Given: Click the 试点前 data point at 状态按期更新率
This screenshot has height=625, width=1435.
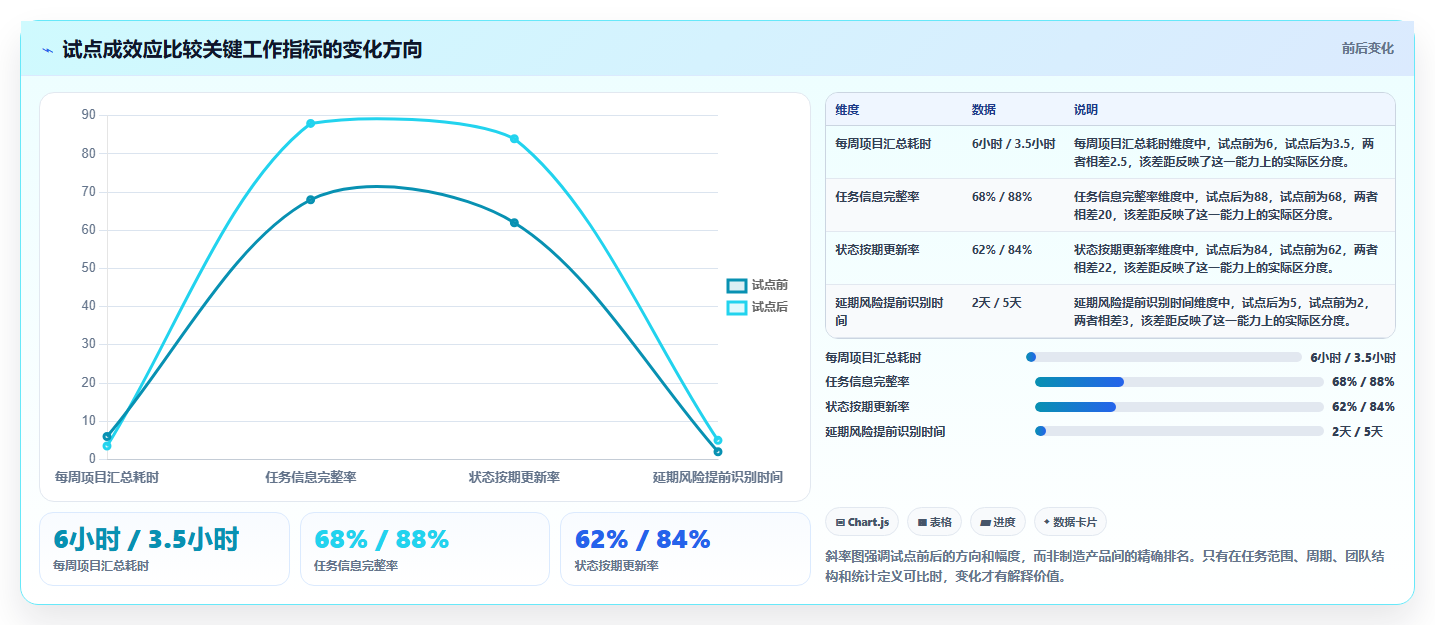Looking at the screenshot, I should pyautogui.click(x=514, y=223).
